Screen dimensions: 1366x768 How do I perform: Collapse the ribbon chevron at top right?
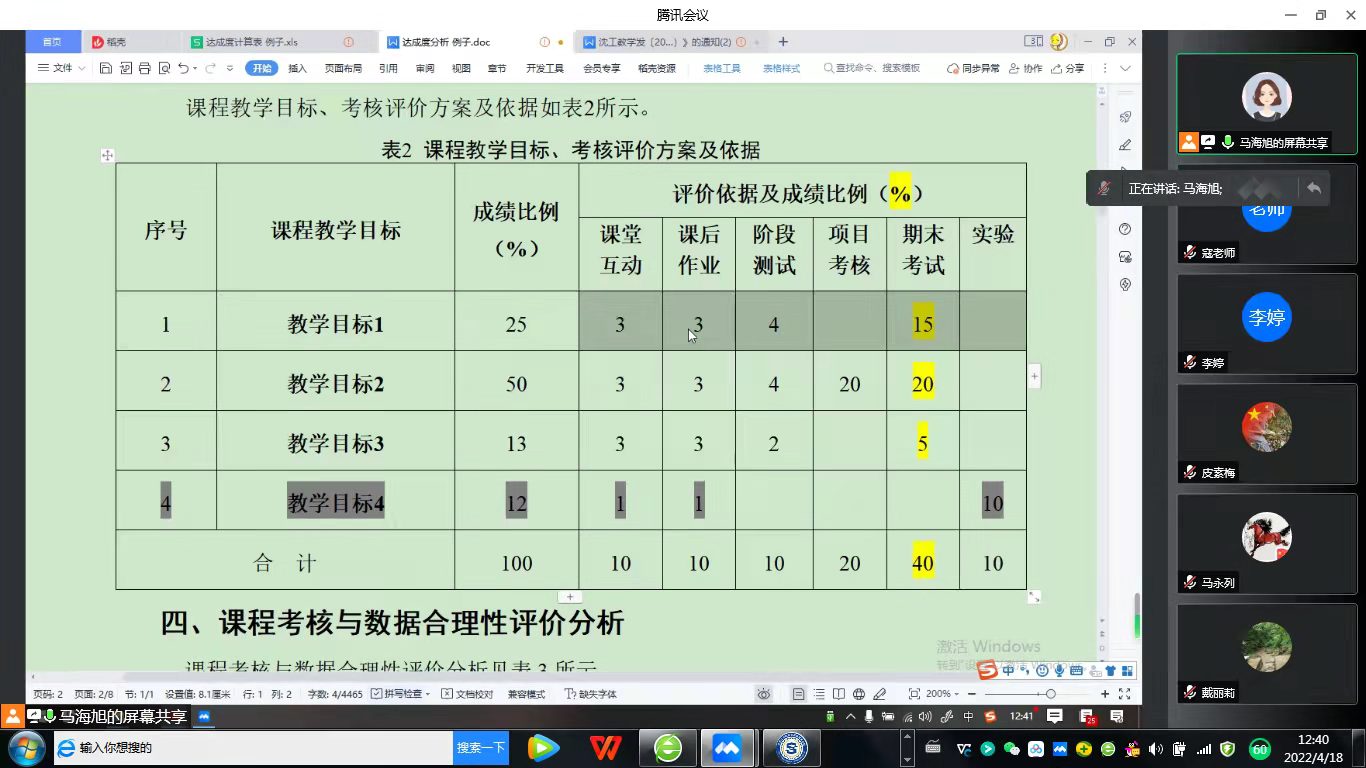tap(1126, 68)
